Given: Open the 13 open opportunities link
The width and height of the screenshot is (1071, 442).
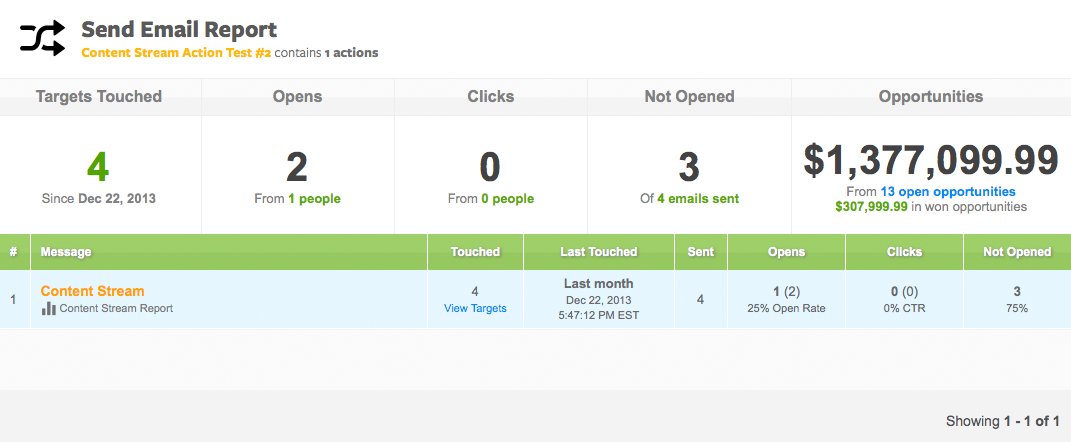Looking at the screenshot, I should (x=948, y=191).
